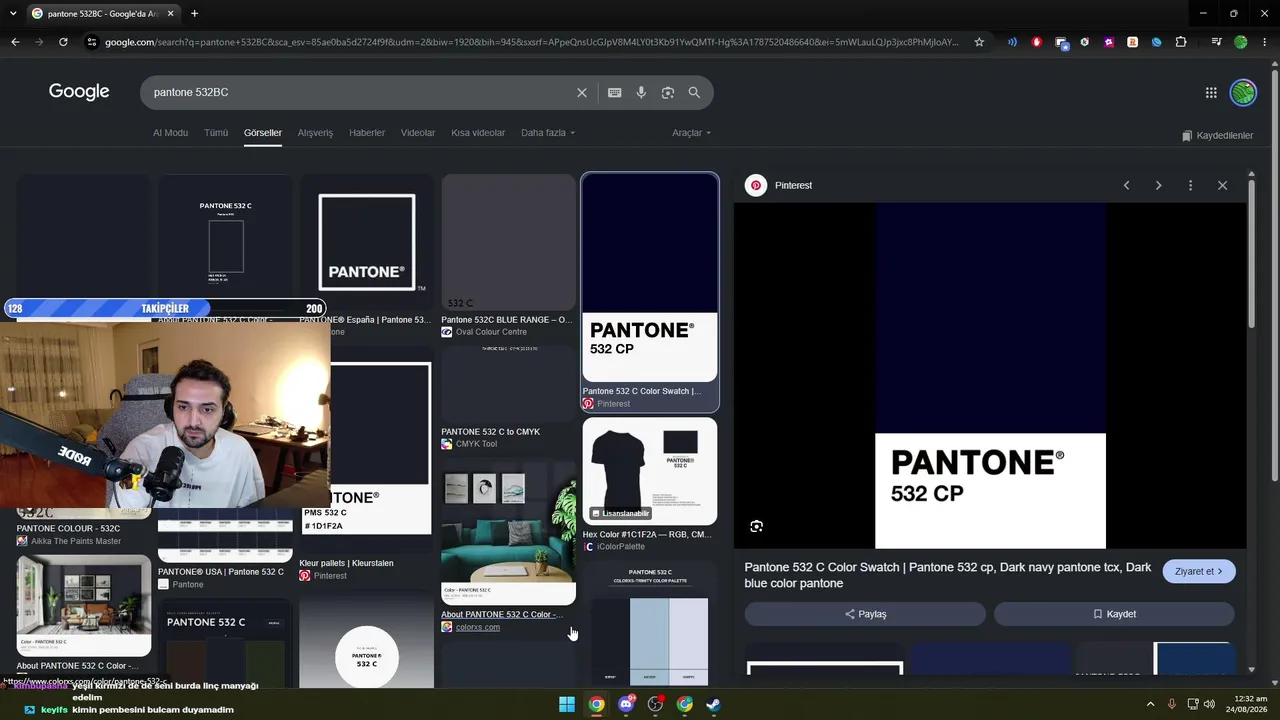Open the media controls icon in toolbar

tap(1216, 42)
